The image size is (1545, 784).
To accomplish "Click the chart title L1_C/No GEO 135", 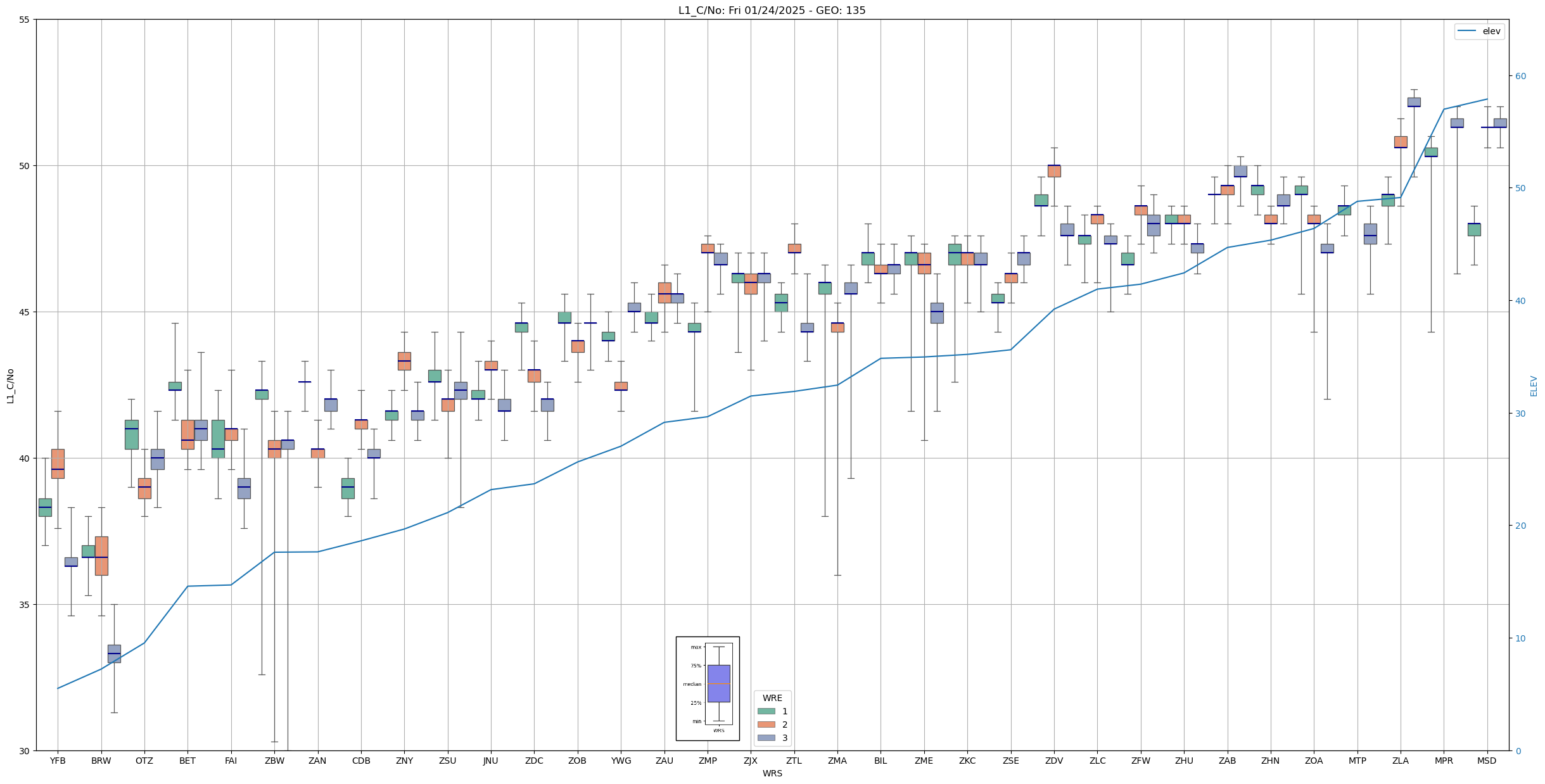I will point(772,10).
